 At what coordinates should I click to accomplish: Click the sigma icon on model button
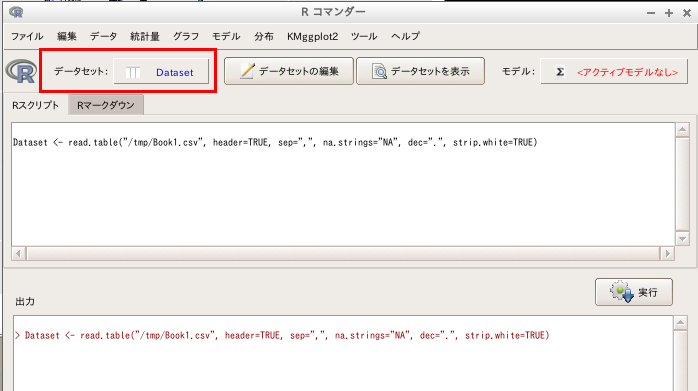(x=560, y=72)
